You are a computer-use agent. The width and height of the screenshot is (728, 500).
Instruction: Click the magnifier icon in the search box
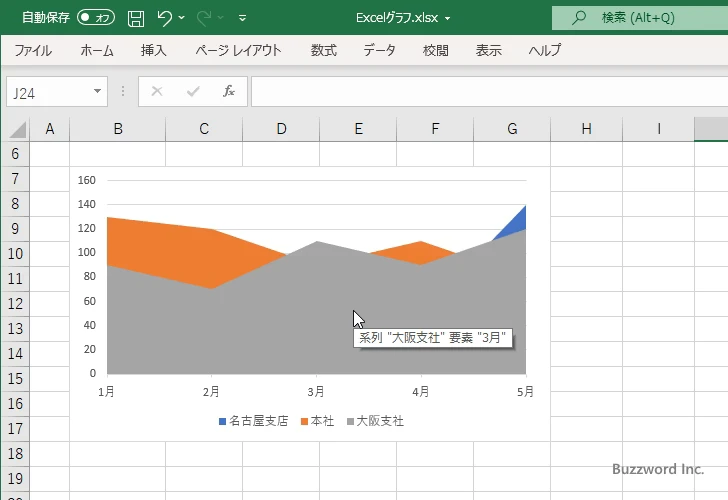578,18
